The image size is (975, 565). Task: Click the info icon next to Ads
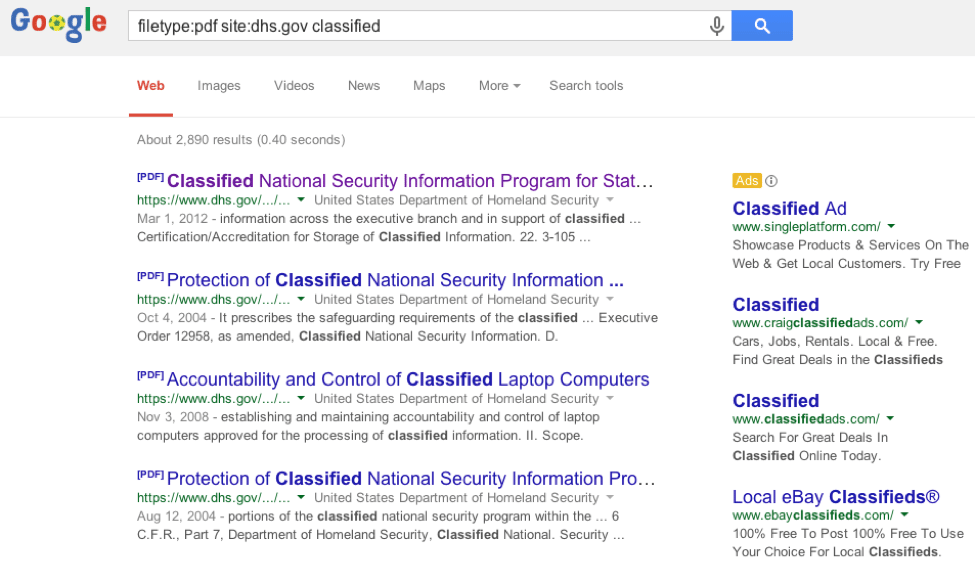click(771, 181)
